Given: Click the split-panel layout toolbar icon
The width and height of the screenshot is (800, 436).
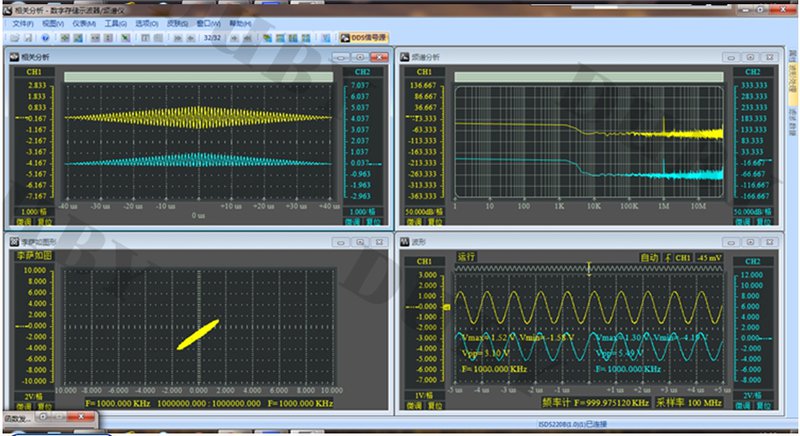Looking at the screenshot, I should coord(145,38).
